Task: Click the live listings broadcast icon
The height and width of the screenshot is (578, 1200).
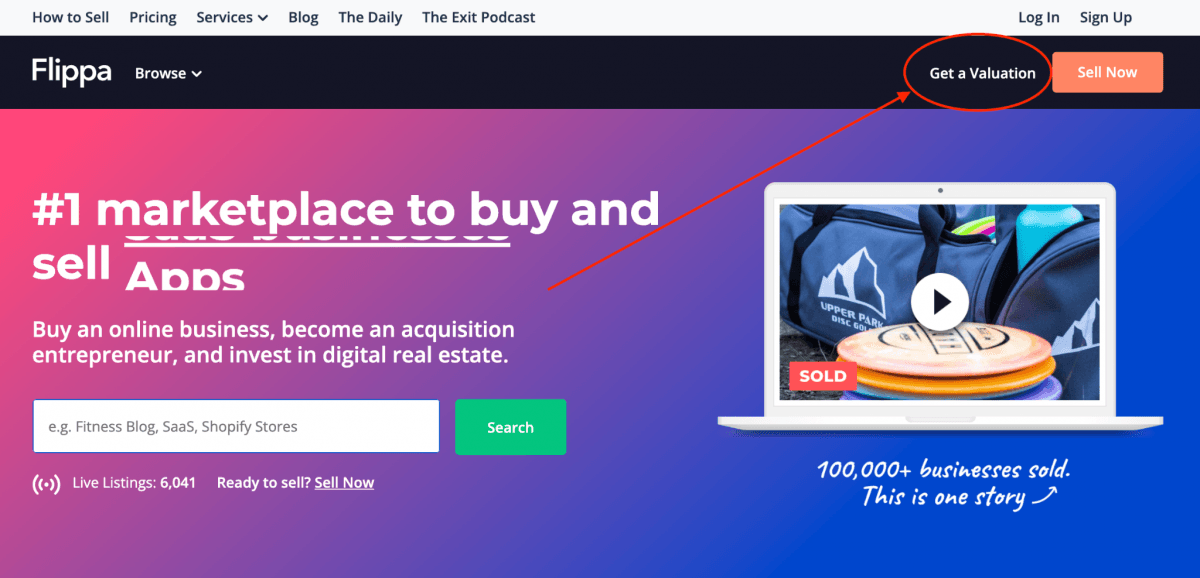Action: click(x=46, y=484)
